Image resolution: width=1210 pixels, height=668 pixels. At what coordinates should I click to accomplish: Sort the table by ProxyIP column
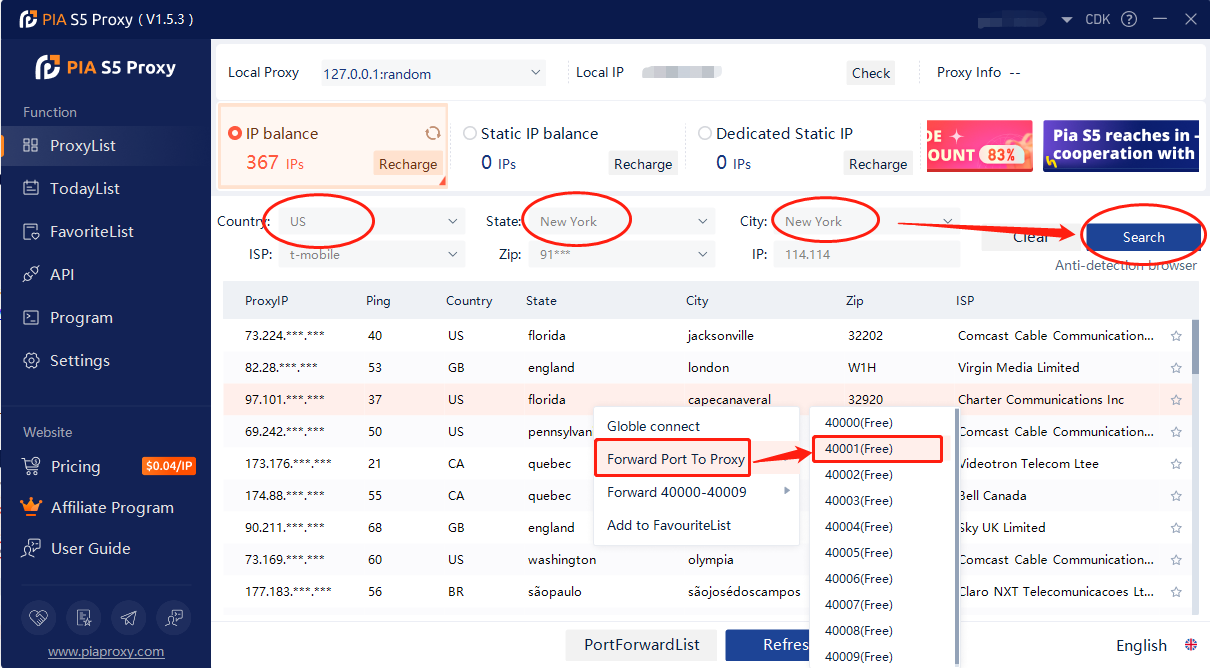[x=267, y=300]
